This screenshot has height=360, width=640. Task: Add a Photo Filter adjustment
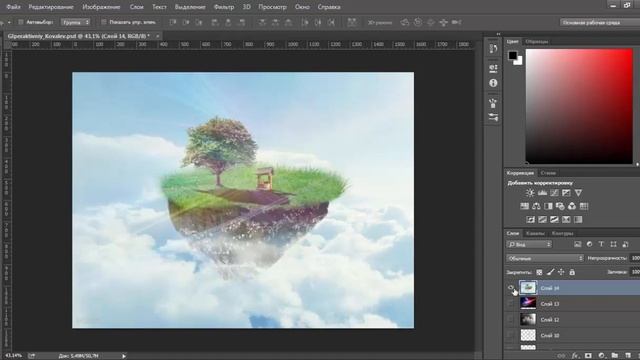coord(560,206)
